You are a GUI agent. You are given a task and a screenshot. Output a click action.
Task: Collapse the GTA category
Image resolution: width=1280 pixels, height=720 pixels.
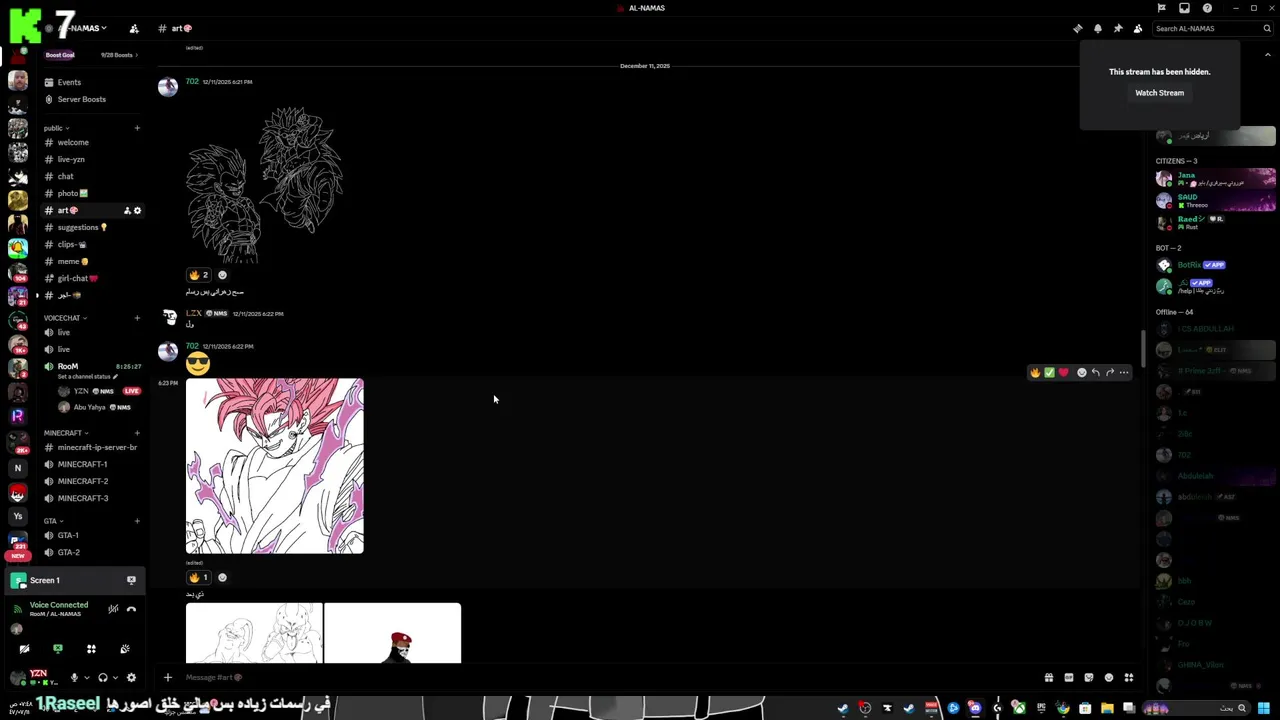pyautogui.click(x=53, y=521)
